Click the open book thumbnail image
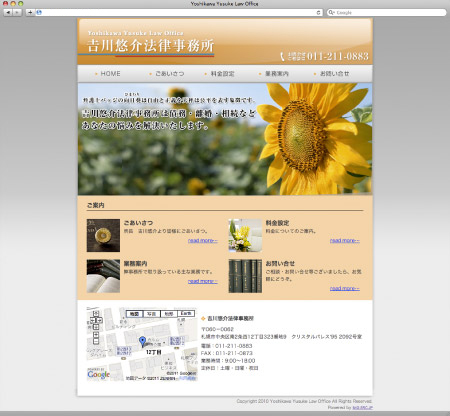Screen dimensions: 450x416 pos(103,276)
